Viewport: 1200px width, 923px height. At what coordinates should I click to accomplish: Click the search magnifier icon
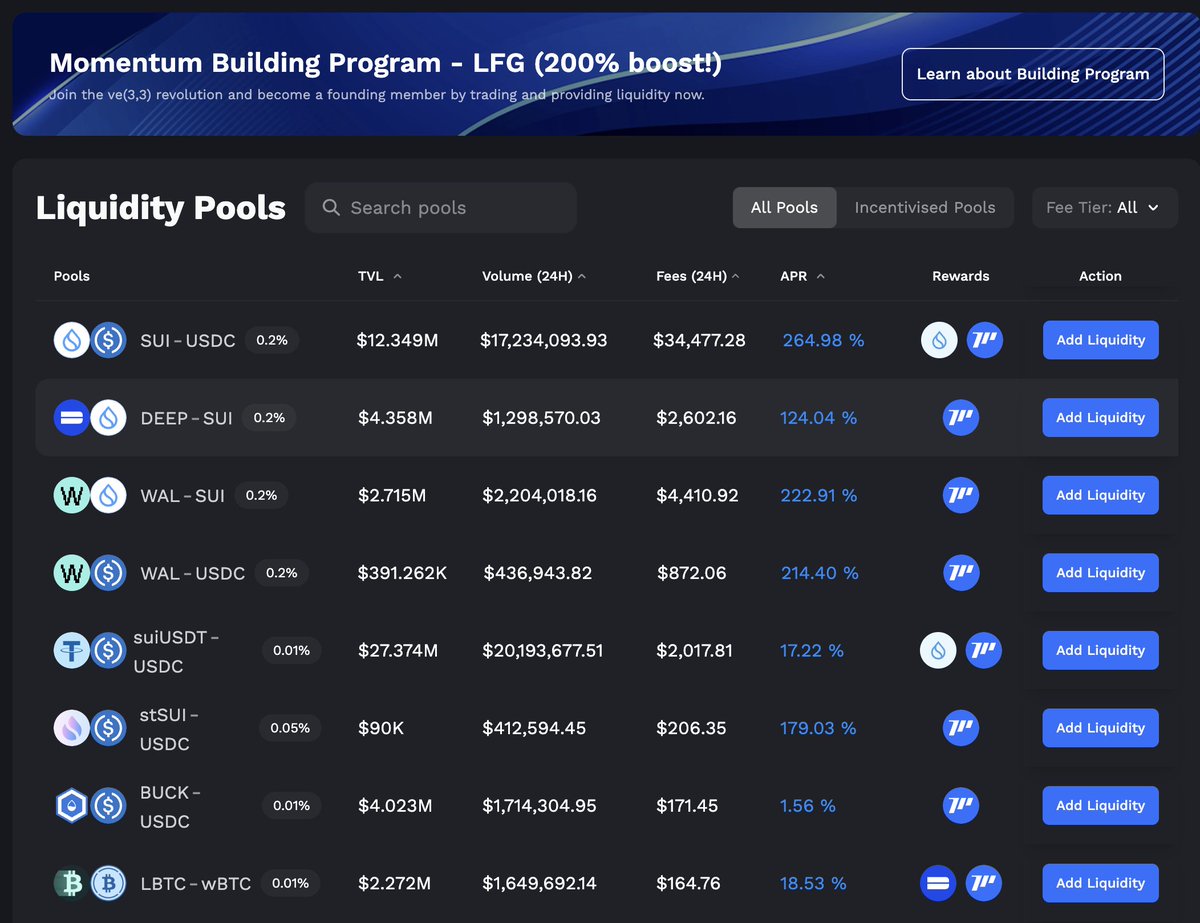point(331,208)
